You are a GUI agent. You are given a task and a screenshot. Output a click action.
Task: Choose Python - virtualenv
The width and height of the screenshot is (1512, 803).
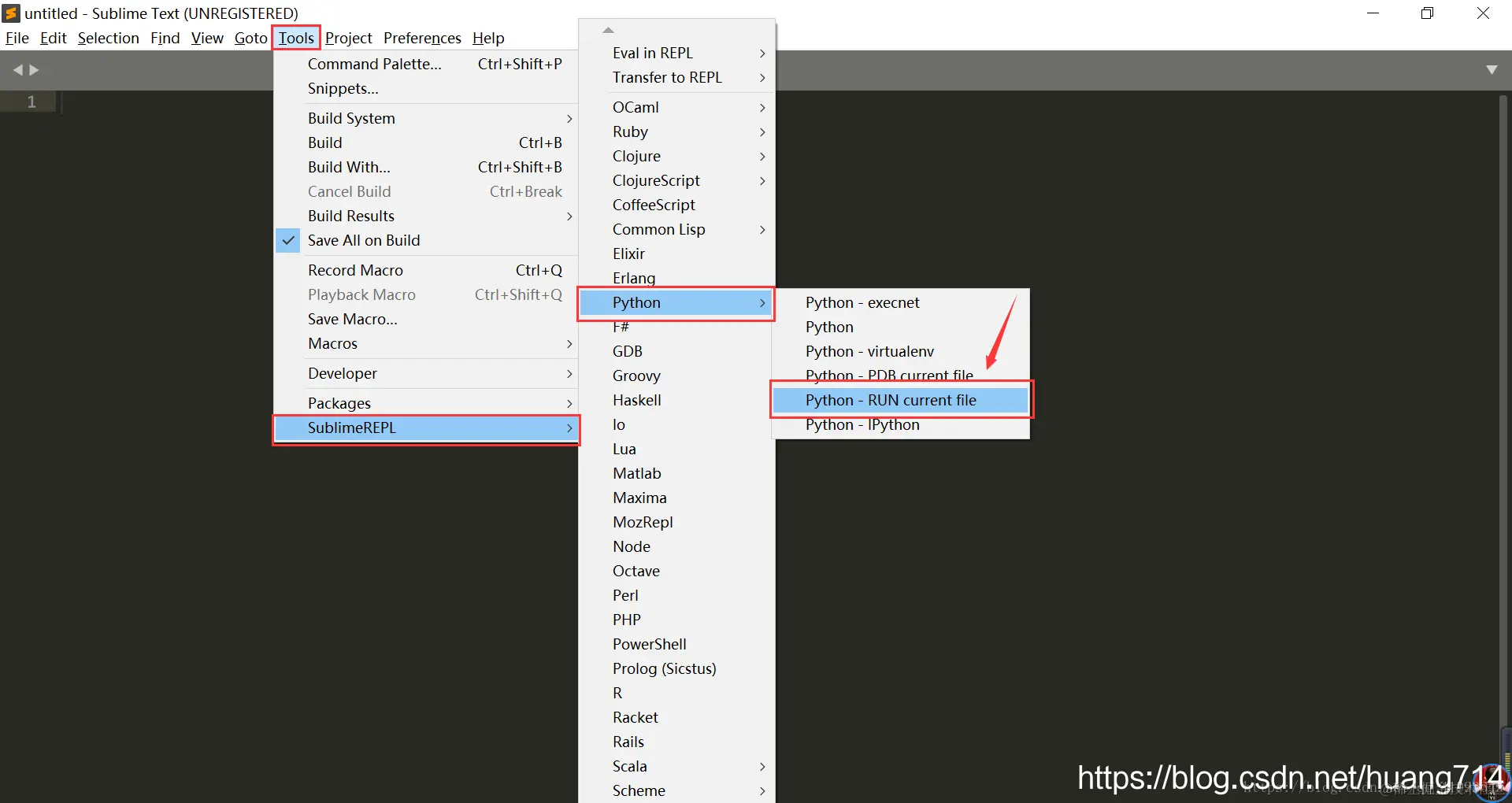click(900, 351)
